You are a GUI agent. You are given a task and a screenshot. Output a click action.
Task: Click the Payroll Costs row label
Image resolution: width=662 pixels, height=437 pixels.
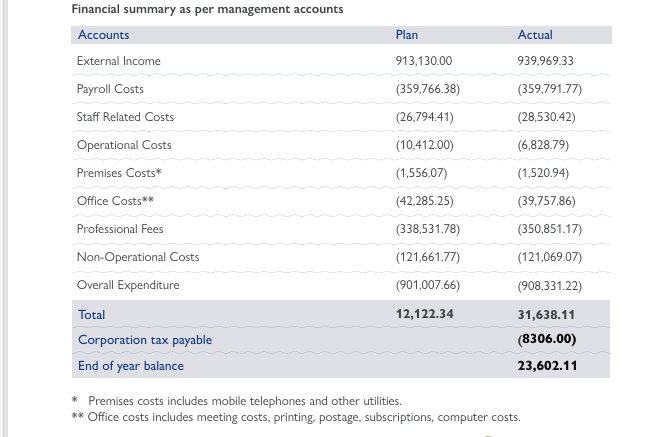[110, 89]
